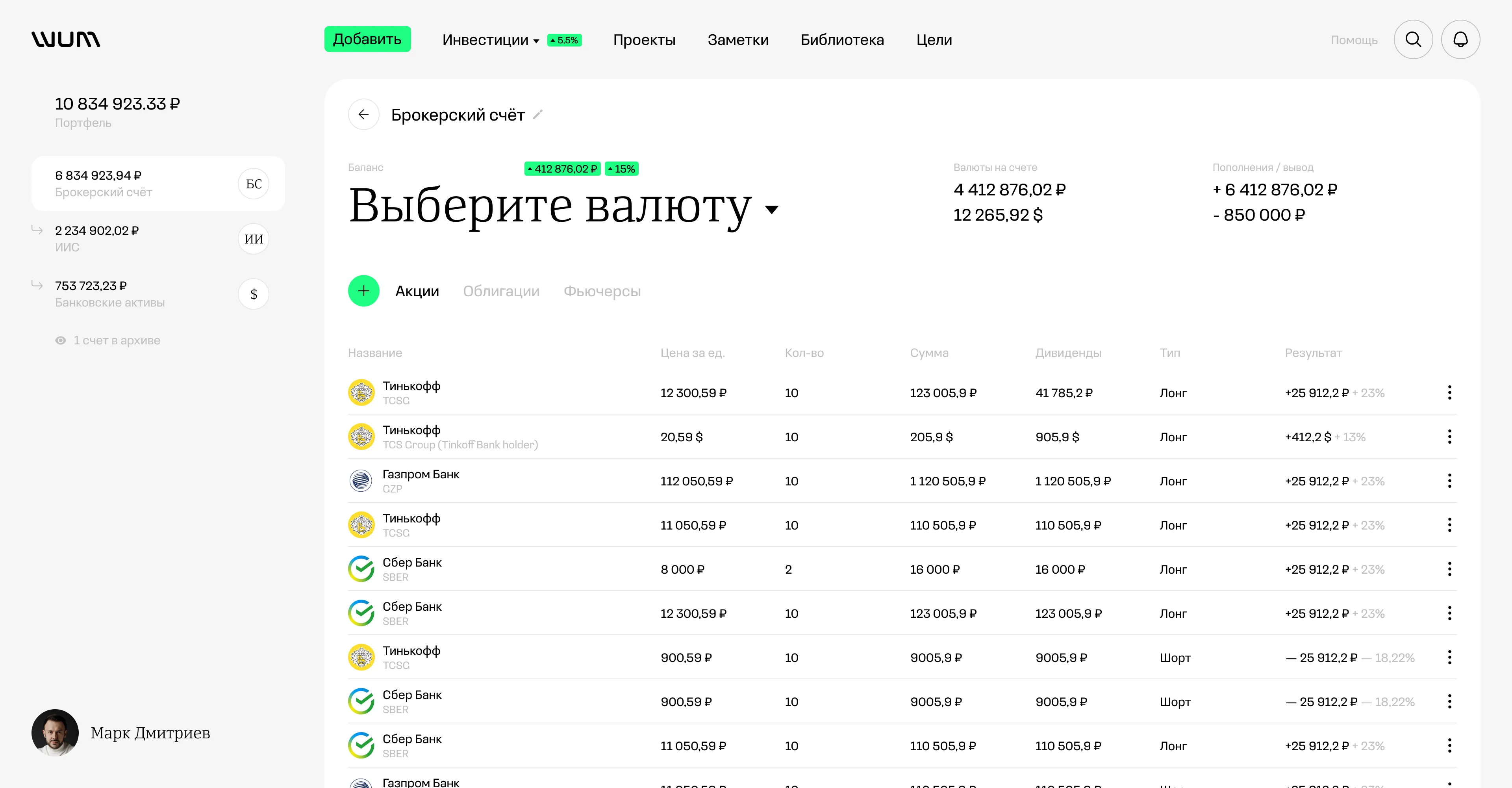Click the Добавить button
The image size is (1512, 788).
[x=367, y=39]
